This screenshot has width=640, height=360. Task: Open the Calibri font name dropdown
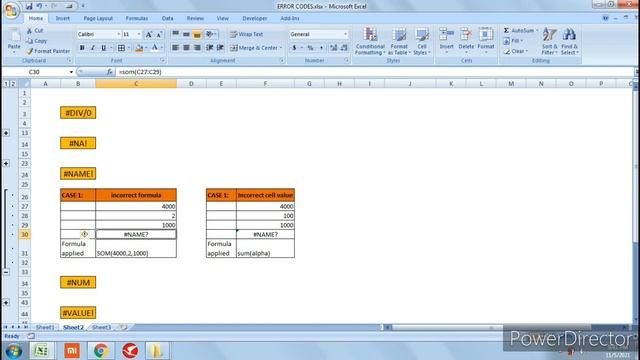coord(118,34)
